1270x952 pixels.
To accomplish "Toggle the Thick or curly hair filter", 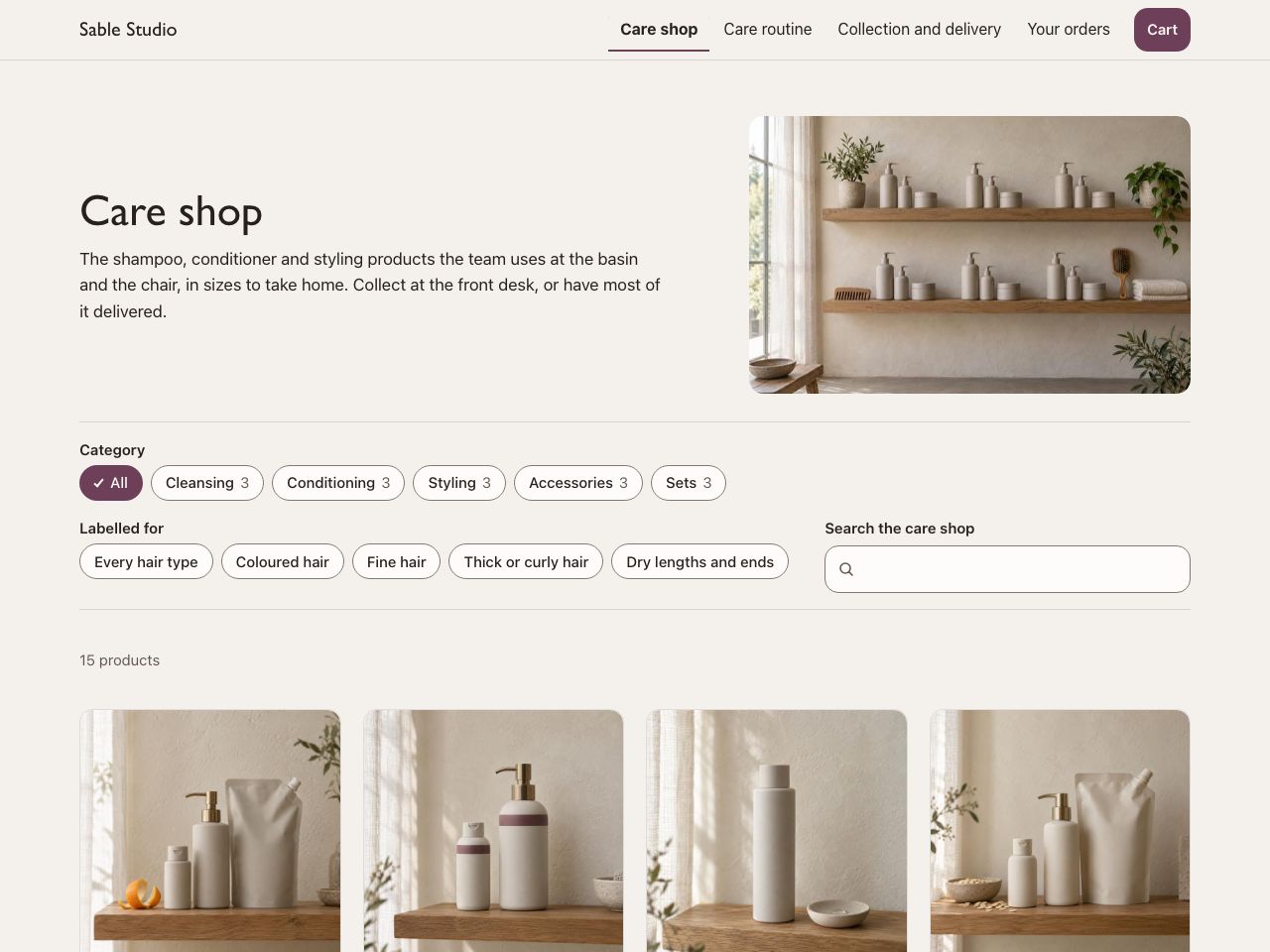I will pos(526,561).
